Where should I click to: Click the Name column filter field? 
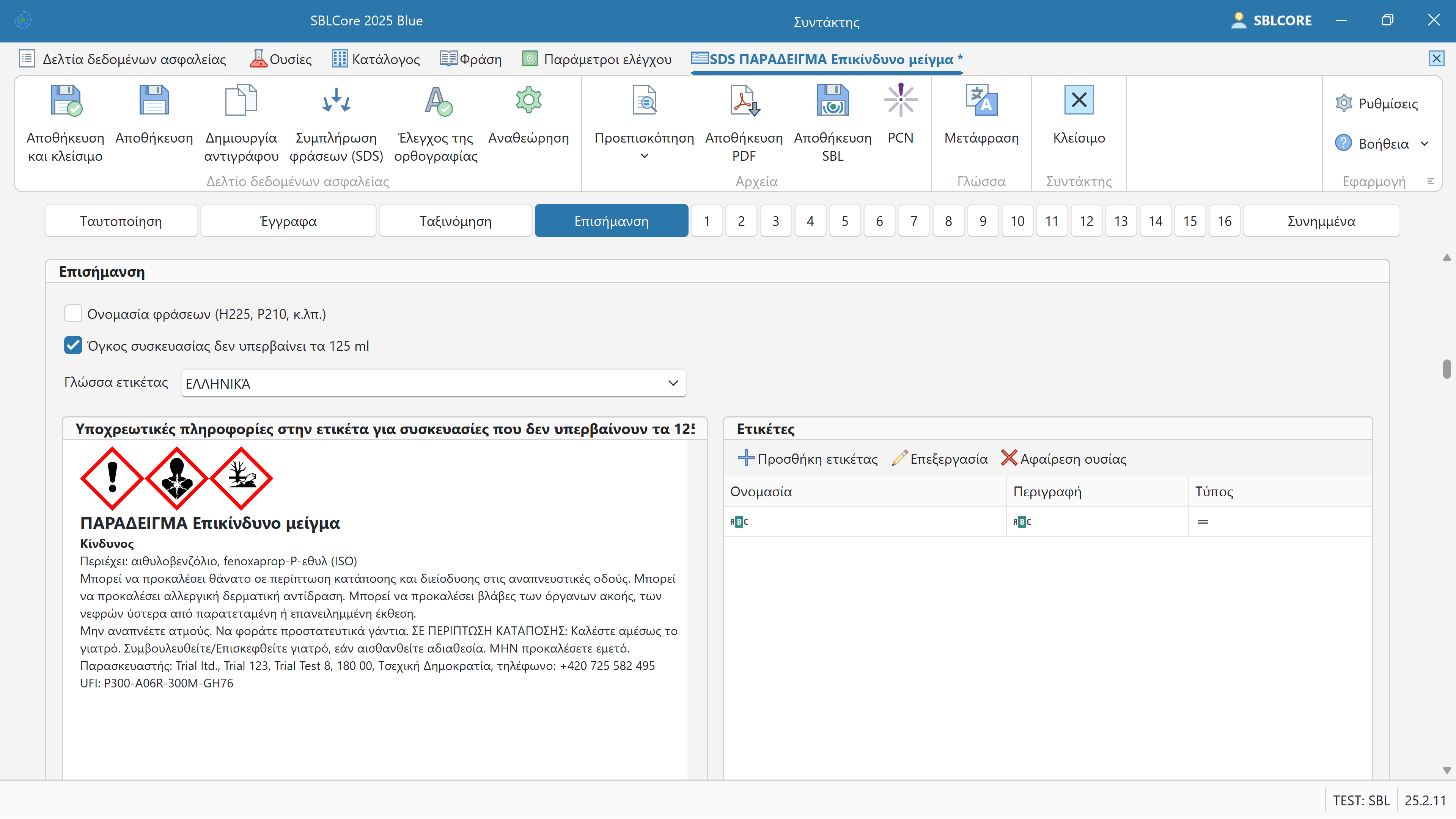[x=870, y=522]
